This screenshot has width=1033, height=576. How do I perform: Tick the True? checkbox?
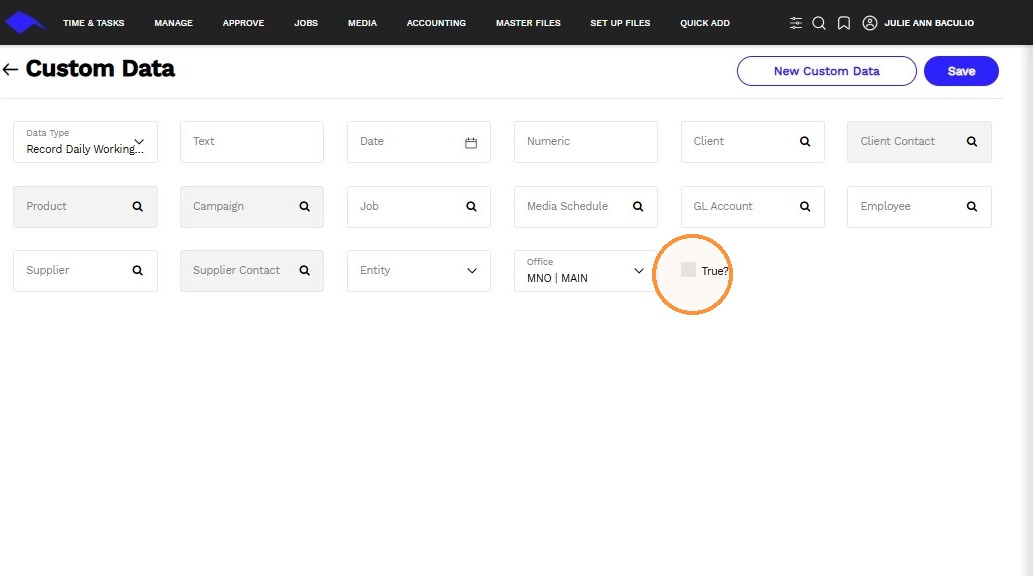688,270
